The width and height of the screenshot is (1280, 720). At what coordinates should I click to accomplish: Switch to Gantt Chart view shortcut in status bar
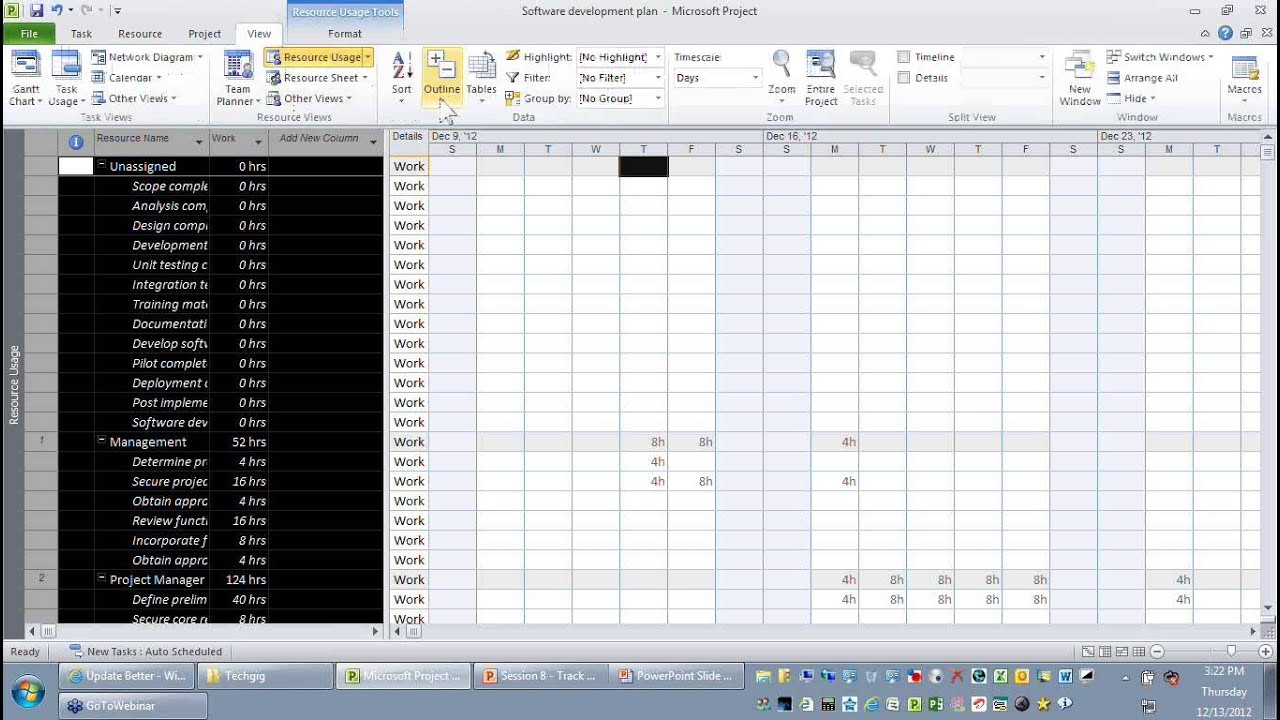[1088, 652]
